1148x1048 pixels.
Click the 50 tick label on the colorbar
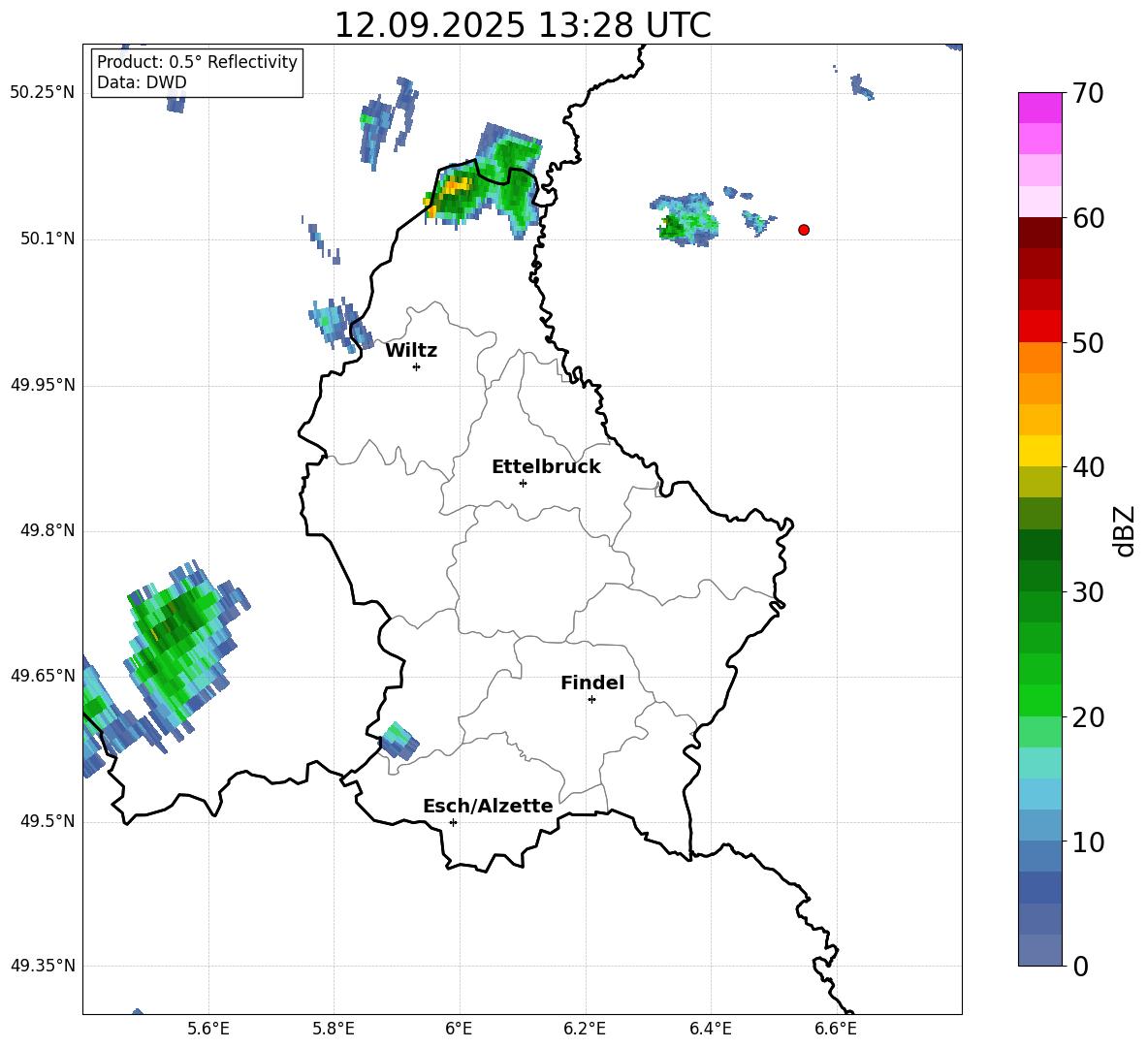pos(1088,342)
